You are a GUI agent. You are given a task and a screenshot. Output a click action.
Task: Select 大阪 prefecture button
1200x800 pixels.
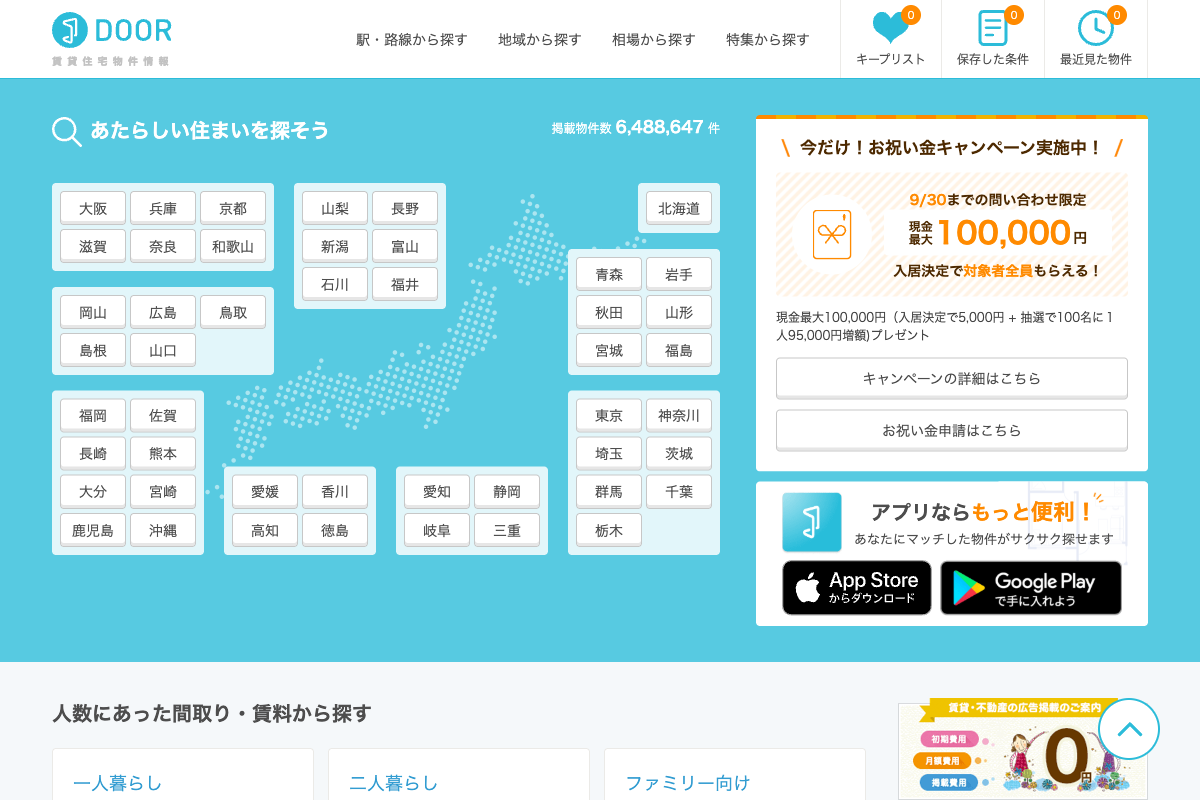[x=93, y=208]
